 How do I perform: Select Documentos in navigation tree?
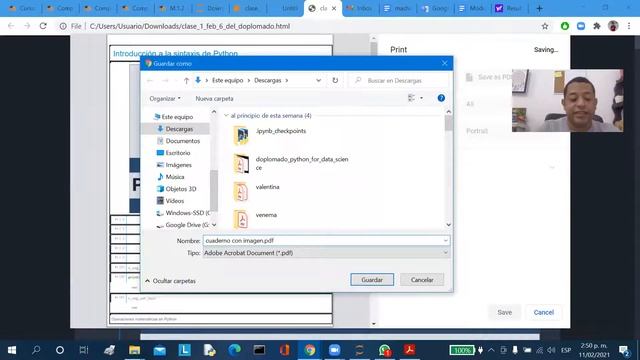[x=182, y=141]
